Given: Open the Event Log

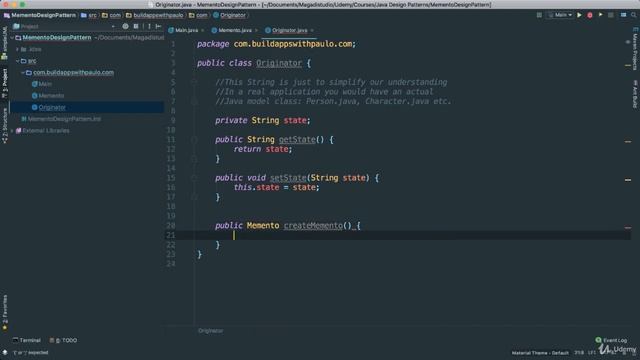Looking at the screenshot, I should click(611, 340).
